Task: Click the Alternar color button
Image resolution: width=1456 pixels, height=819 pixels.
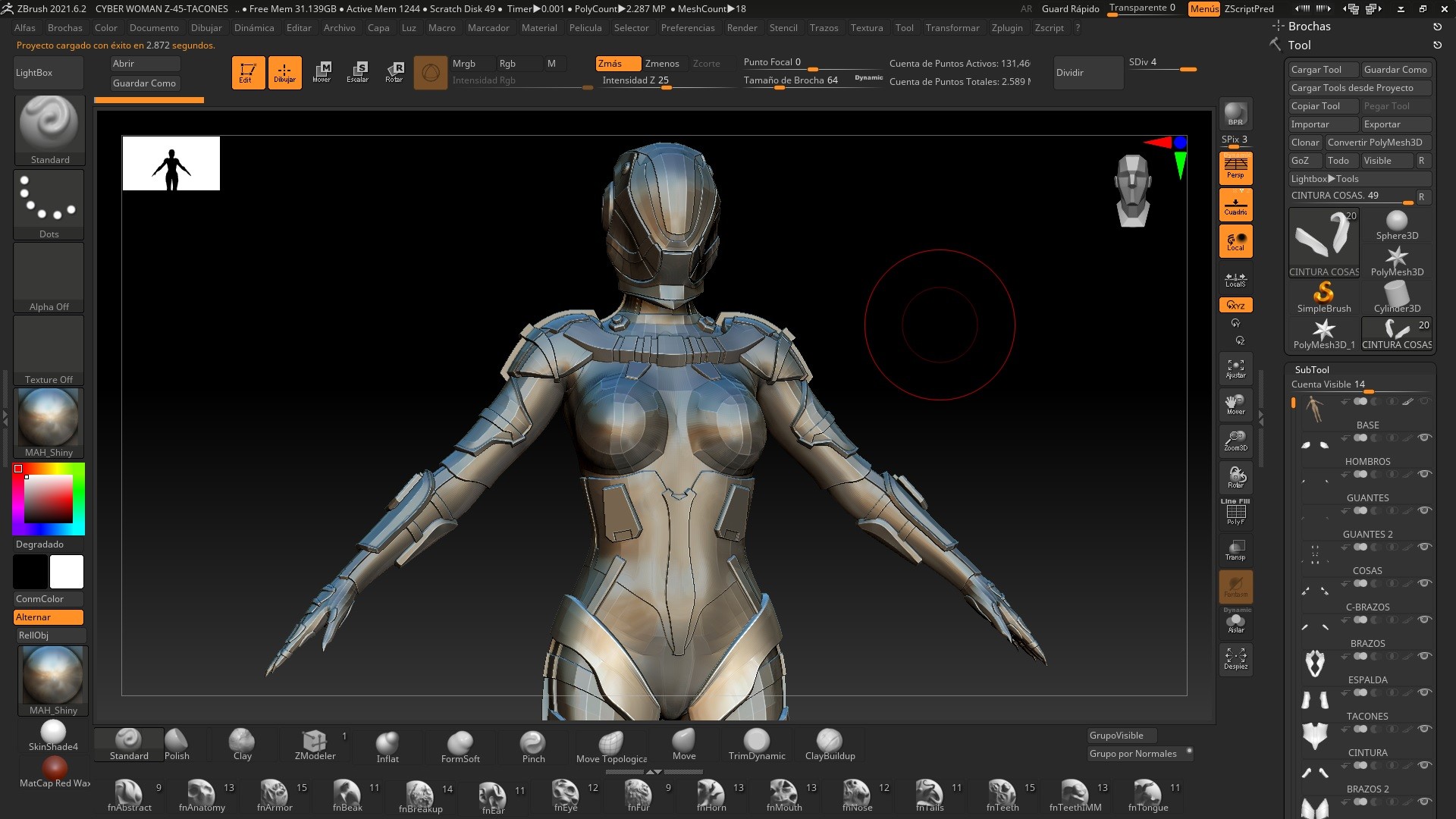Action: pos(49,617)
